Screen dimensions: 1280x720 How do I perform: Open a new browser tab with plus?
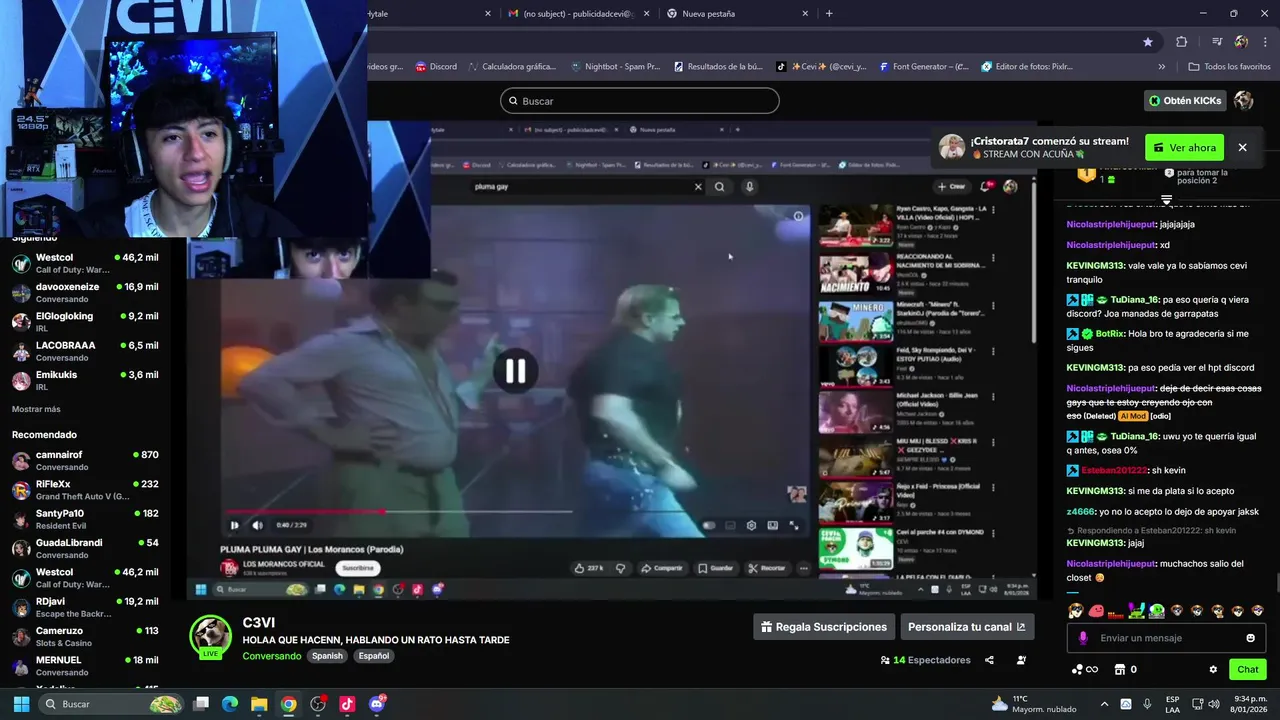click(x=829, y=13)
